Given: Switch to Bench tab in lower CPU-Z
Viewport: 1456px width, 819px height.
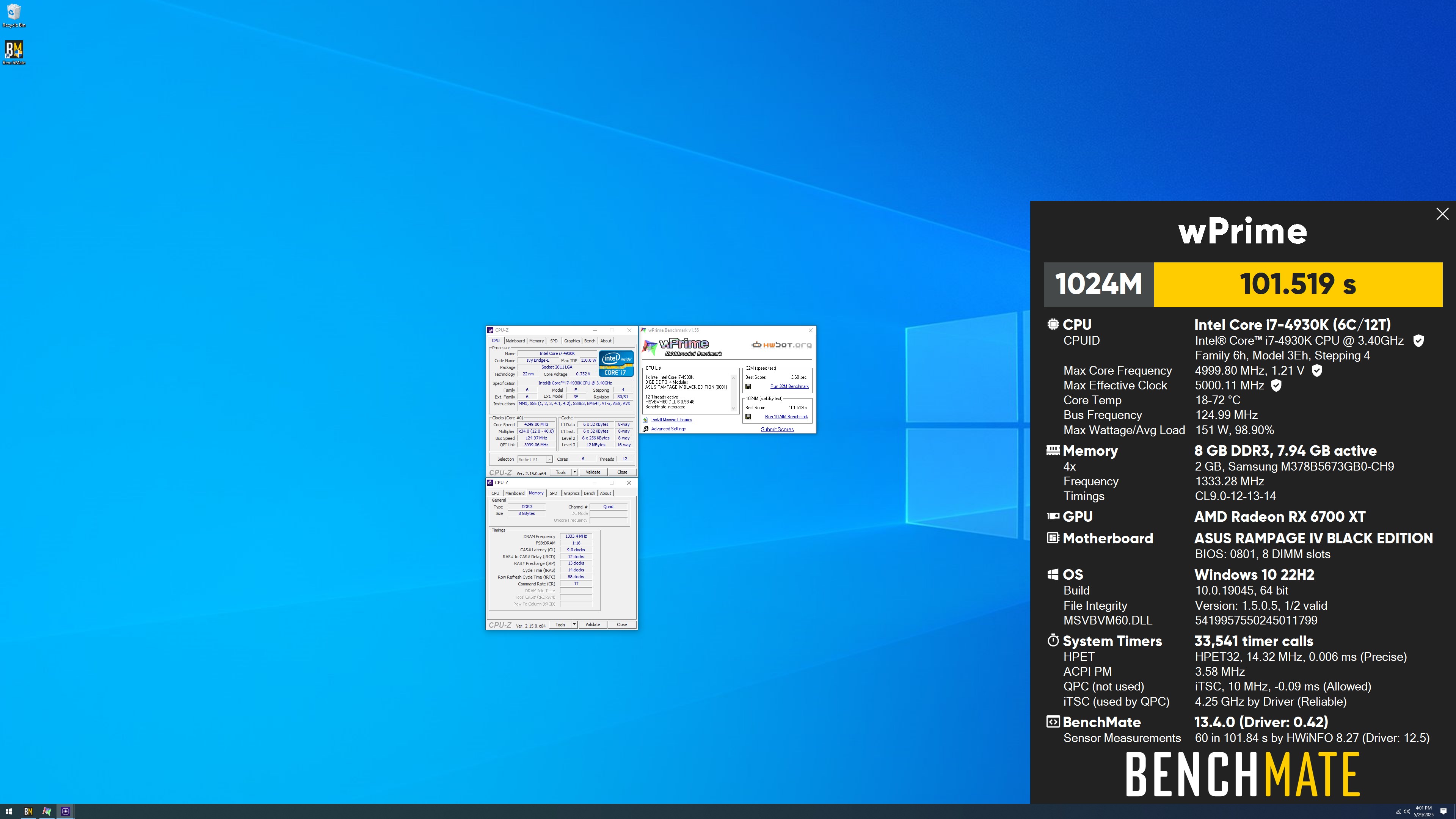Looking at the screenshot, I should 589,493.
